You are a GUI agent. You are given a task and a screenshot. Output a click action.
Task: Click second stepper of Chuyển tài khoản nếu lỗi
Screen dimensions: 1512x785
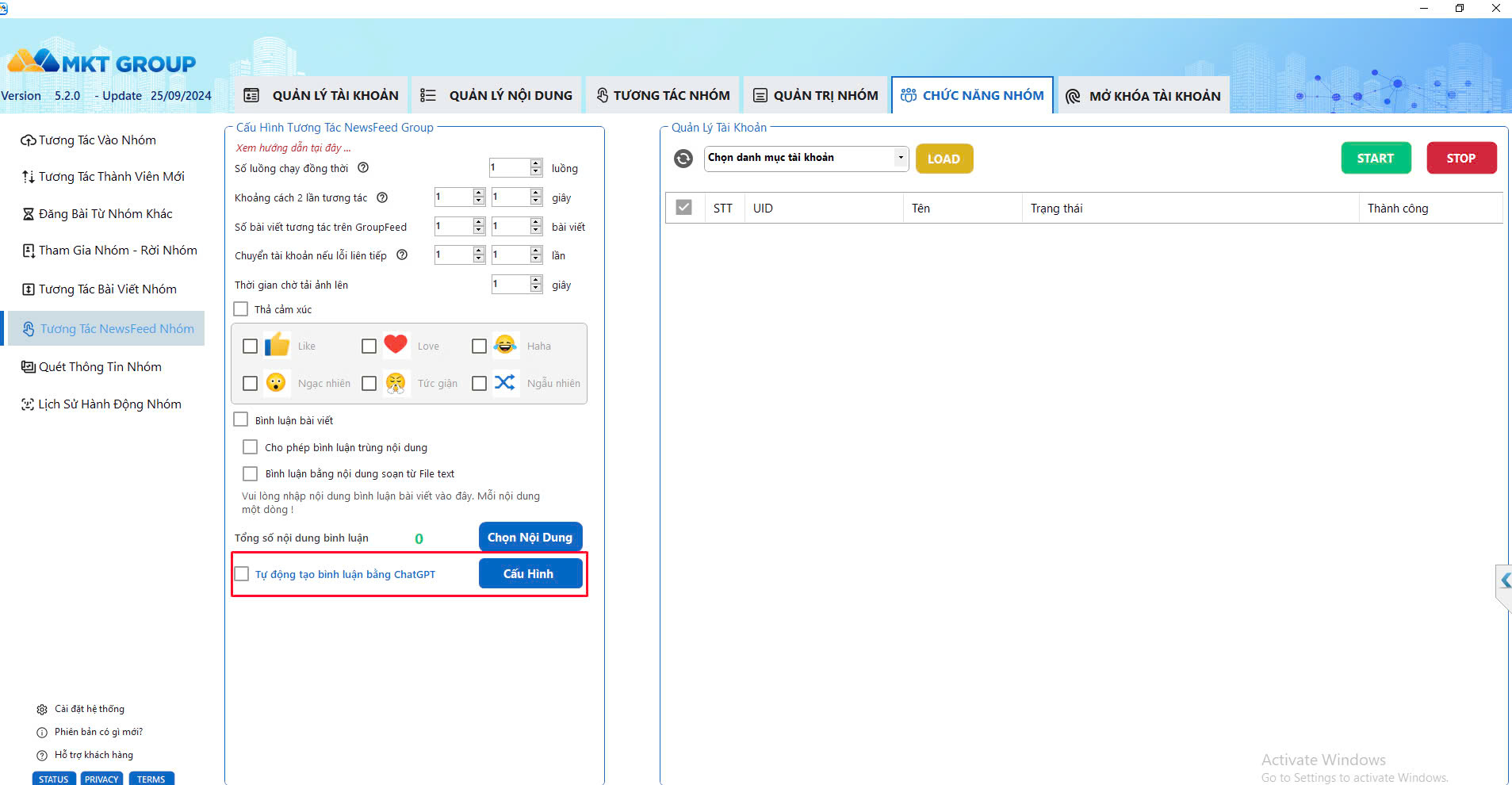tap(536, 255)
